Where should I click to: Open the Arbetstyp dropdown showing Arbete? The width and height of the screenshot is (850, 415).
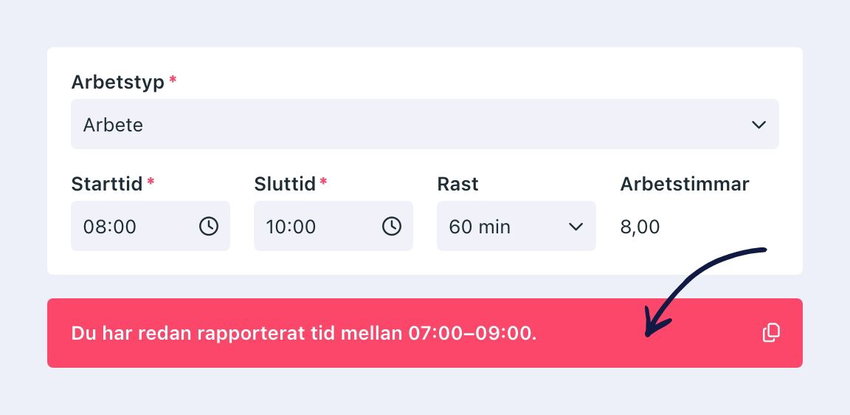click(x=425, y=124)
